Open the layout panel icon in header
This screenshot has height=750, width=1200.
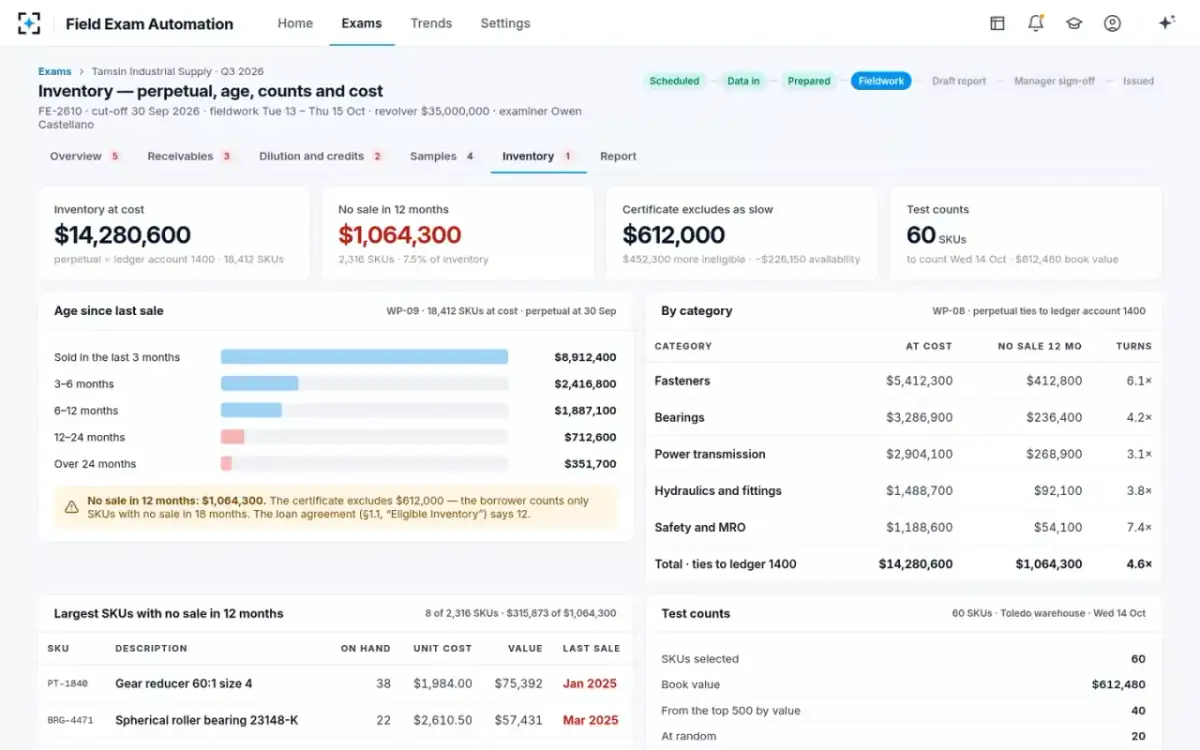pyautogui.click(x=997, y=23)
